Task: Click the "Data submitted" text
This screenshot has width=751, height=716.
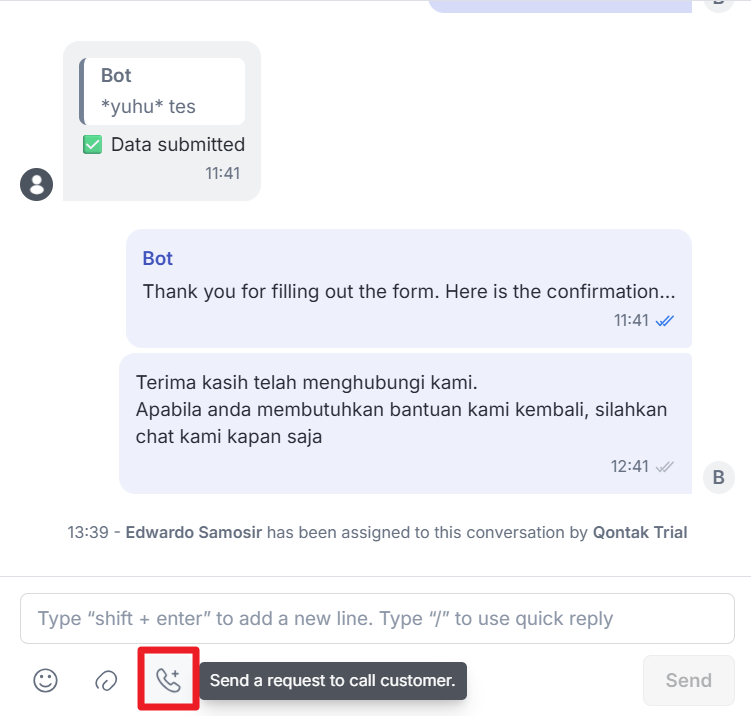Action: (178, 145)
